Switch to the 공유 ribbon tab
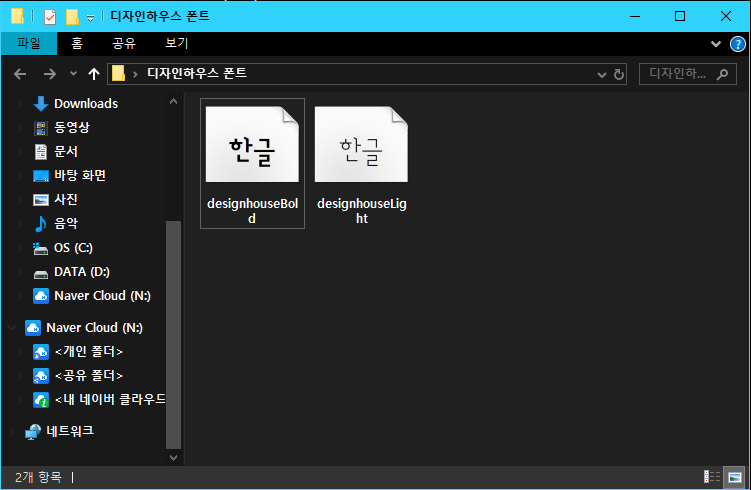This screenshot has width=751, height=490. point(124,44)
